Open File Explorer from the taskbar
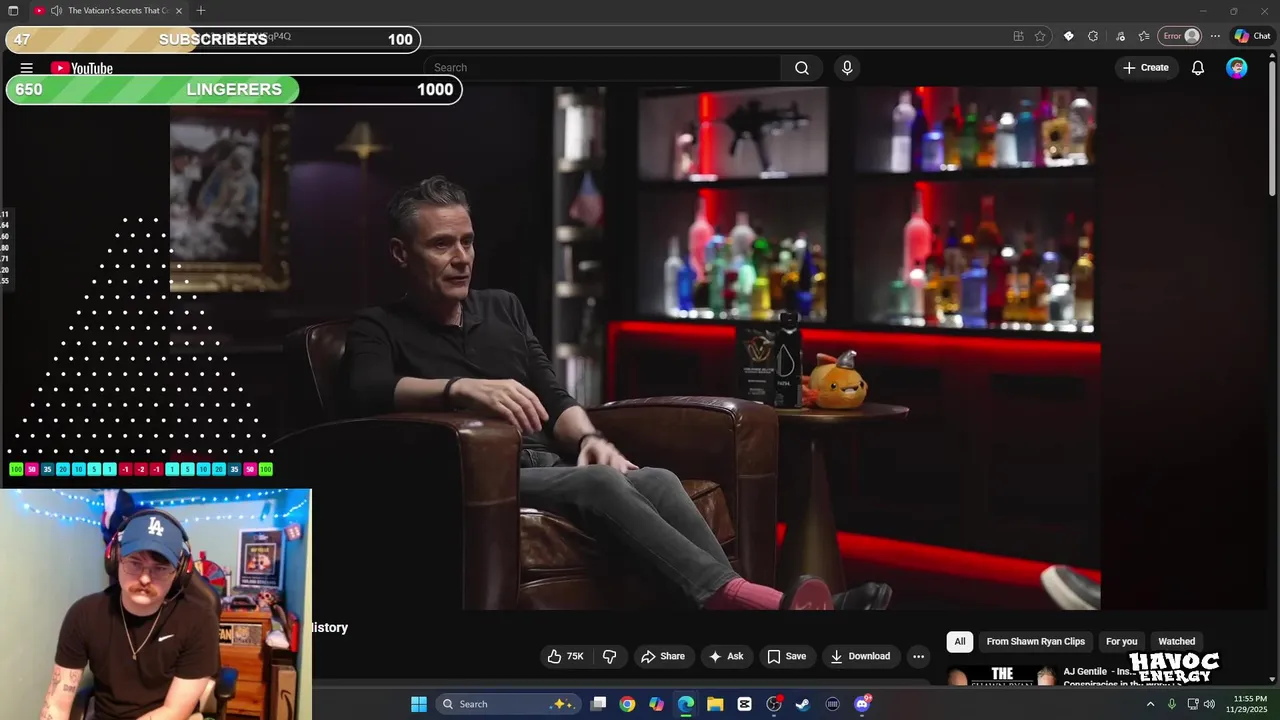 pyautogui.click(x=715, y=704)
